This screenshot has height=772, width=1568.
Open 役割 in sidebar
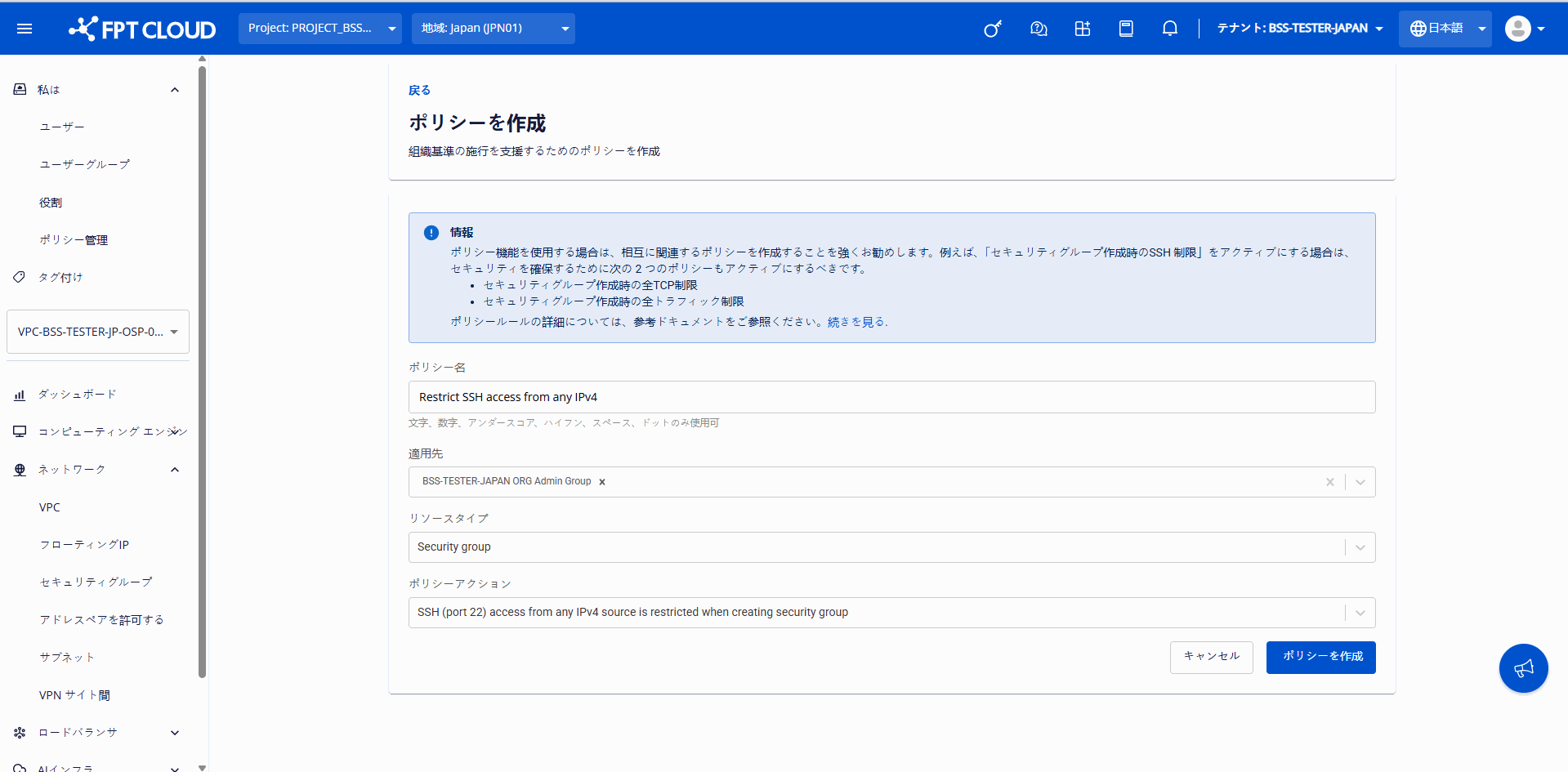[x=51, y=203]
